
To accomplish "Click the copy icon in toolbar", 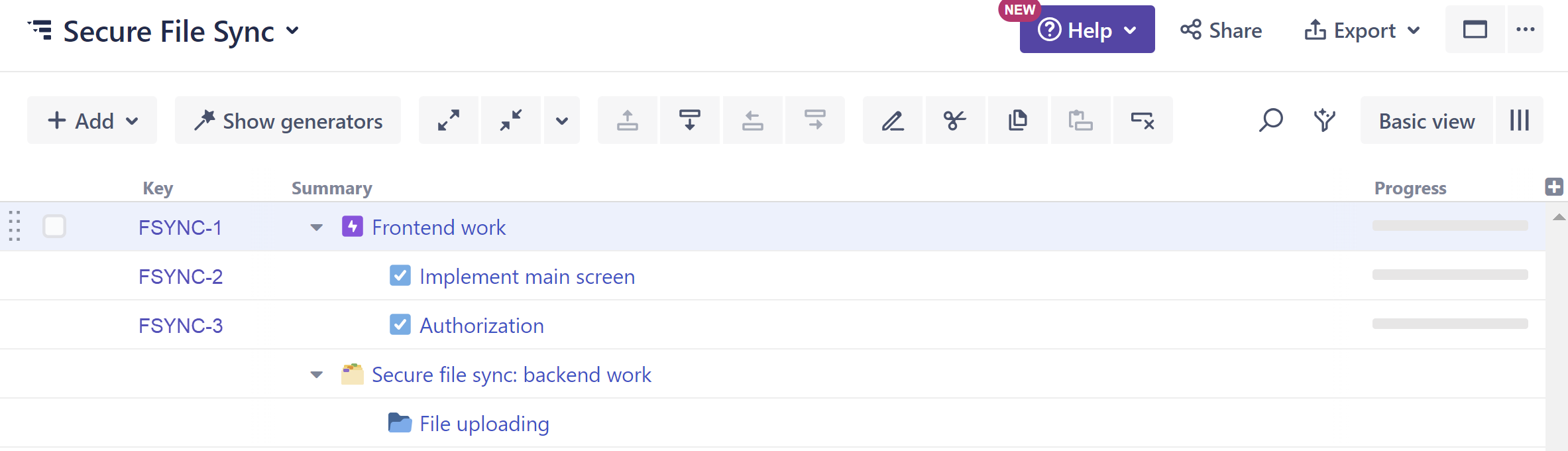I will tap(1017, 121).
